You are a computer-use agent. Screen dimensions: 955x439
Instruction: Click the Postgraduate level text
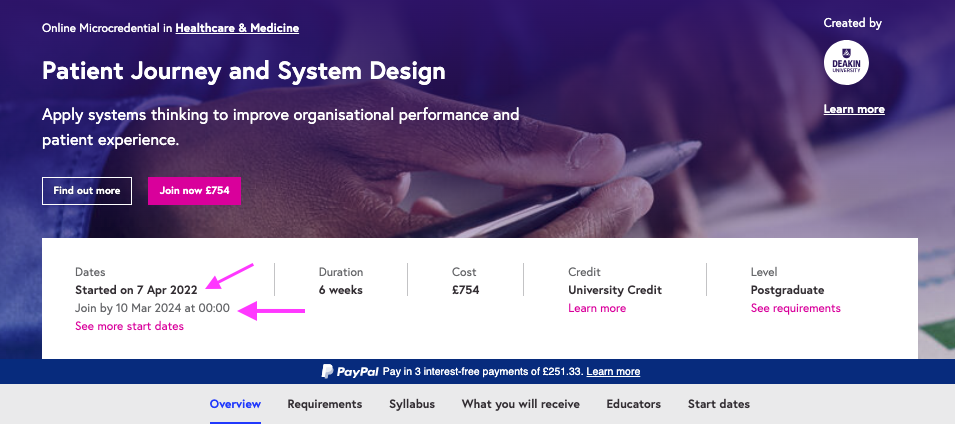point(787,290)
